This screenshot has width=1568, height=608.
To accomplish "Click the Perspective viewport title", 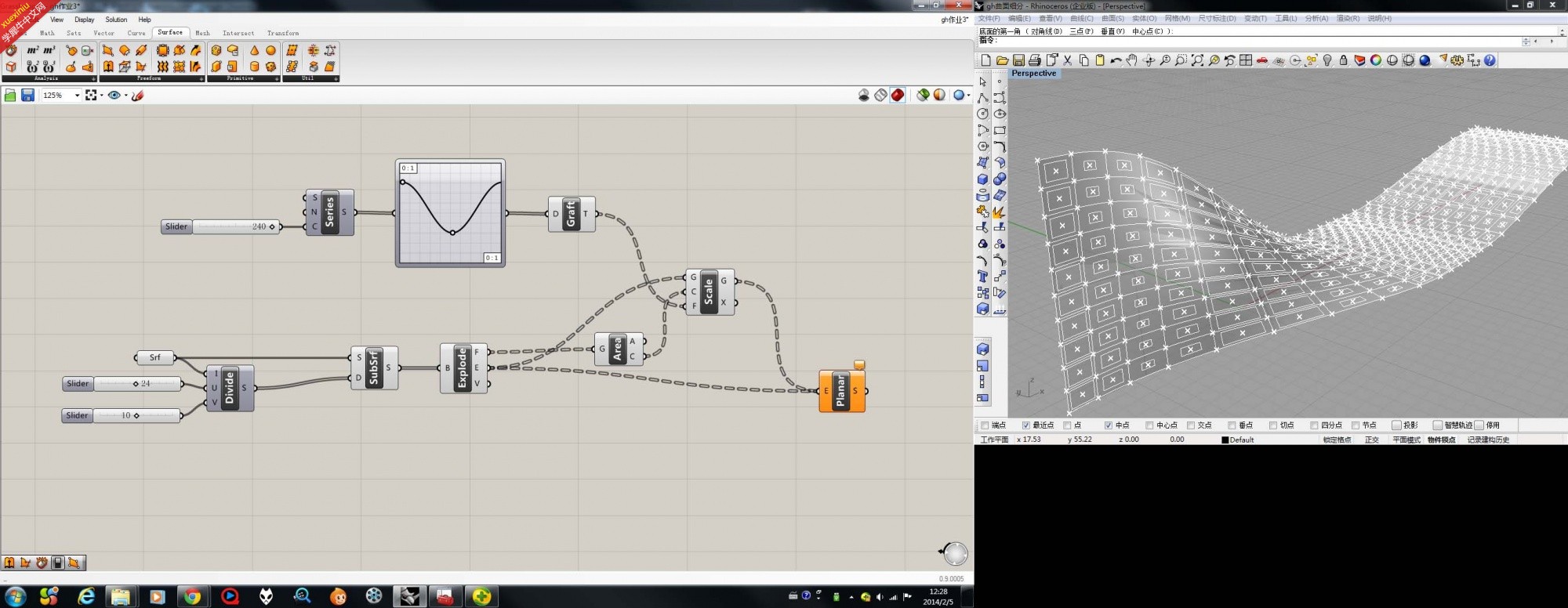I will point(1033,73).
